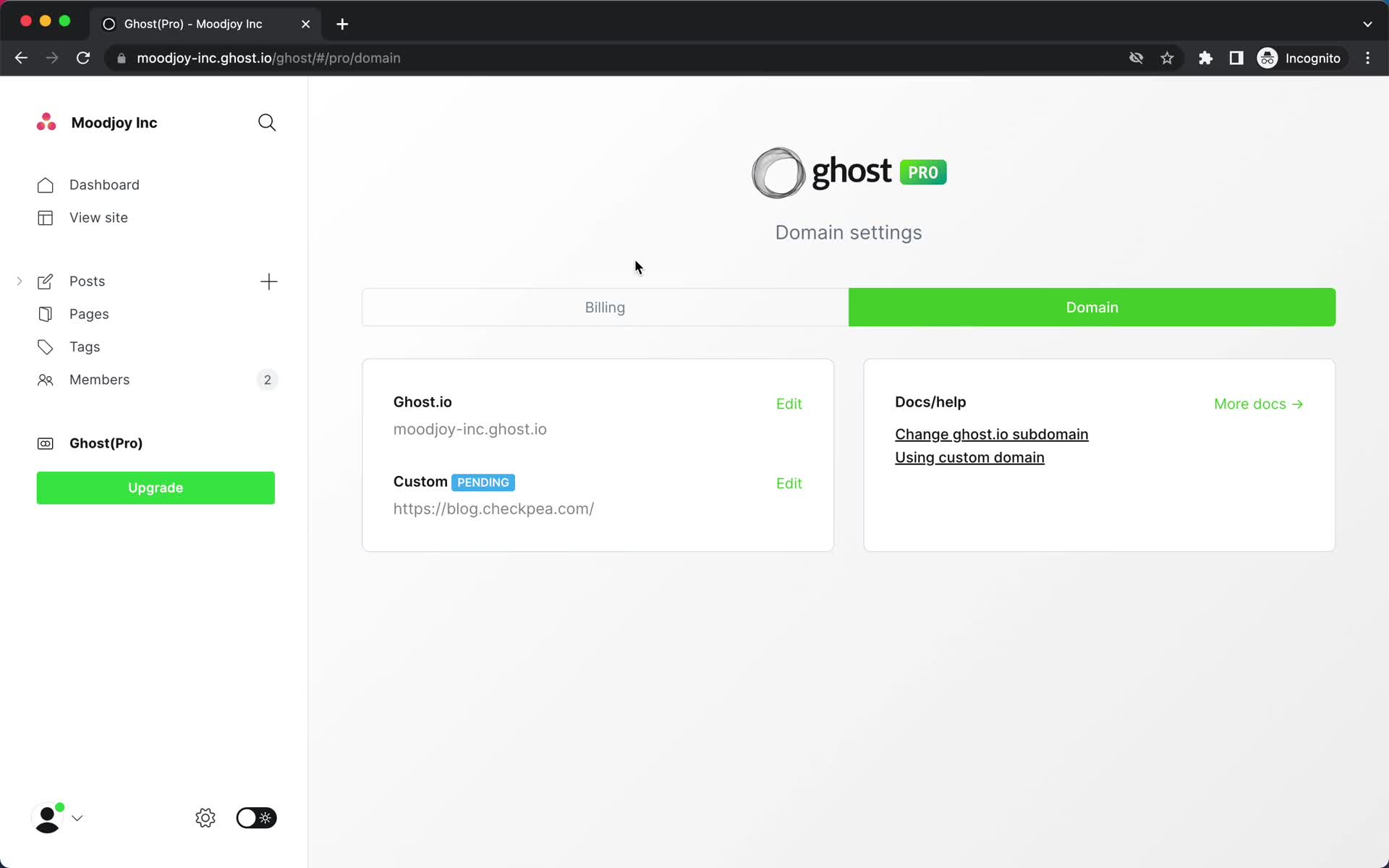Click the Pages document icon

tap(45, 314)
